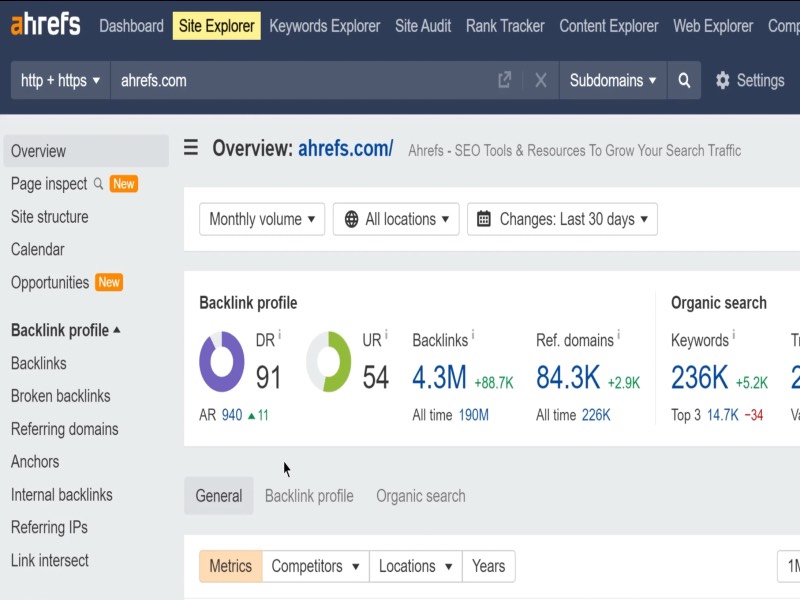Open Changes: Last 30 days dropdown

point(562,219)
